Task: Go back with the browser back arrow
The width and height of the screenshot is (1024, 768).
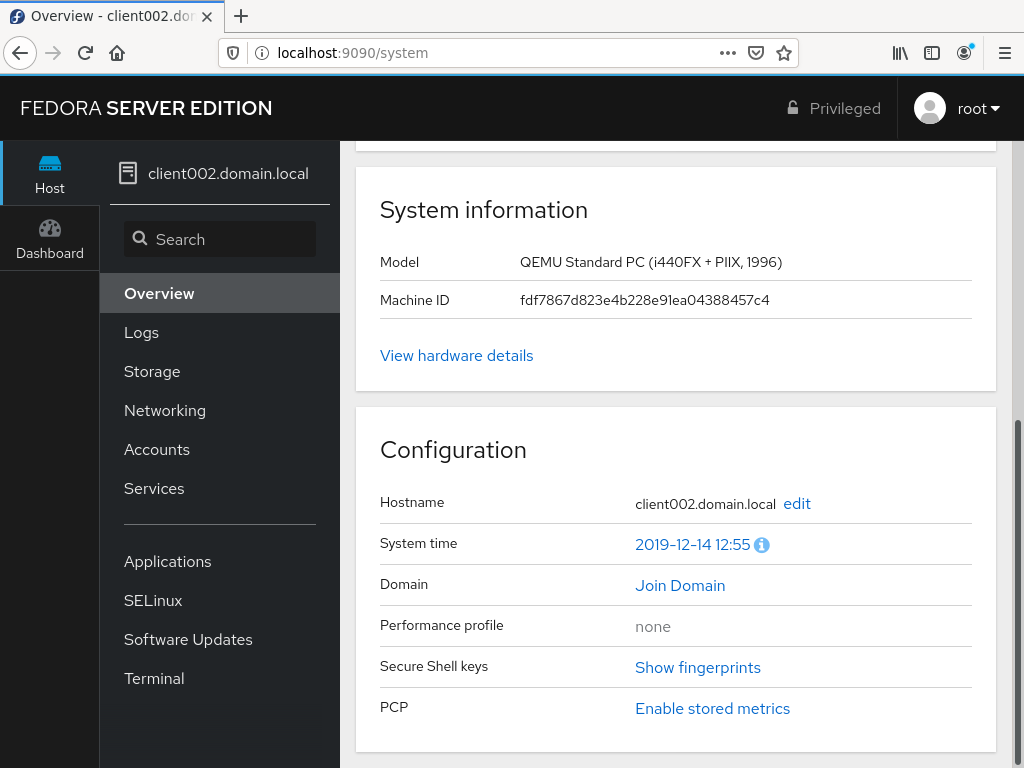Action: point(20,53)
